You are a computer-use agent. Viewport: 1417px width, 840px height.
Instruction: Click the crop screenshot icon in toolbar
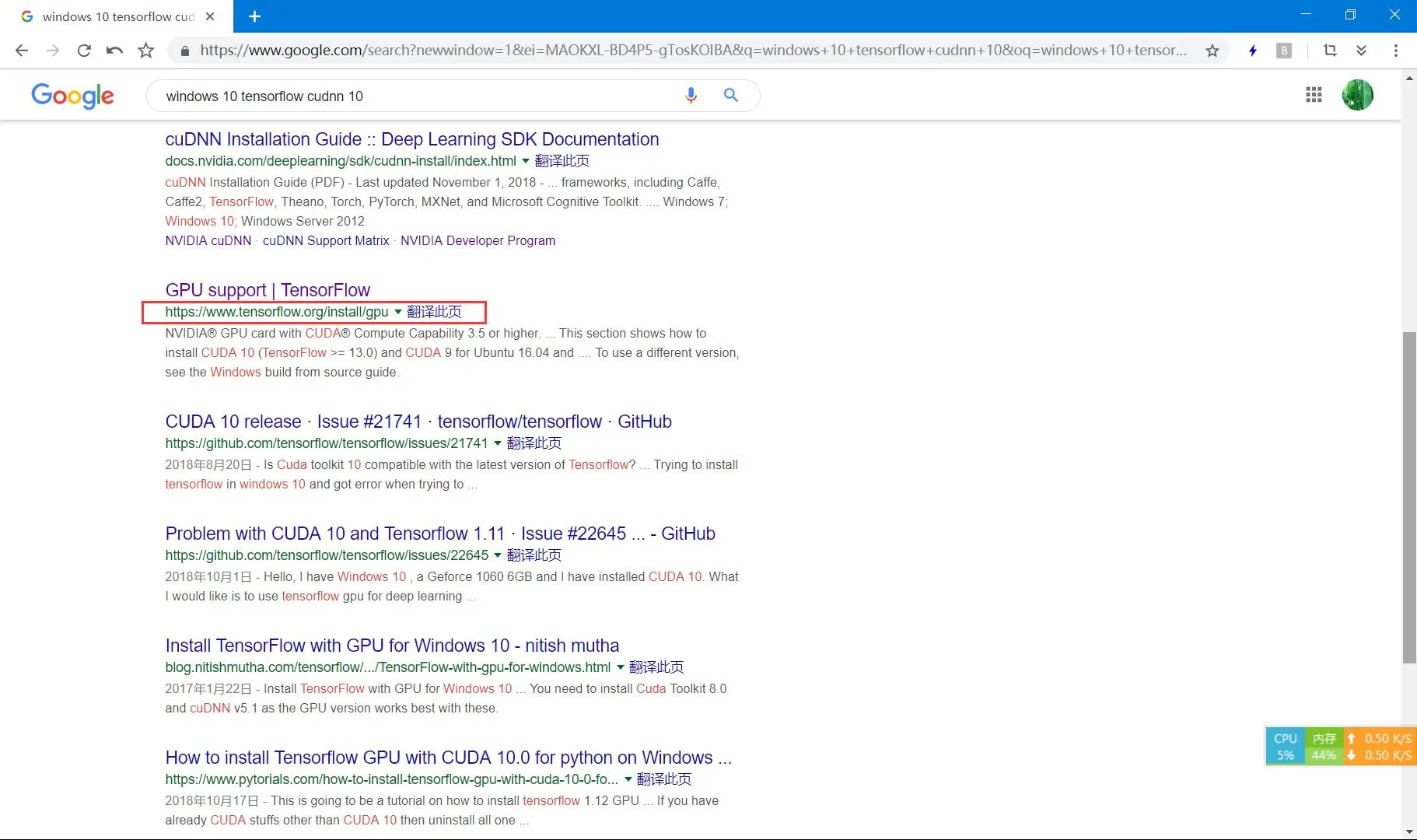(x=1330, y=51)
